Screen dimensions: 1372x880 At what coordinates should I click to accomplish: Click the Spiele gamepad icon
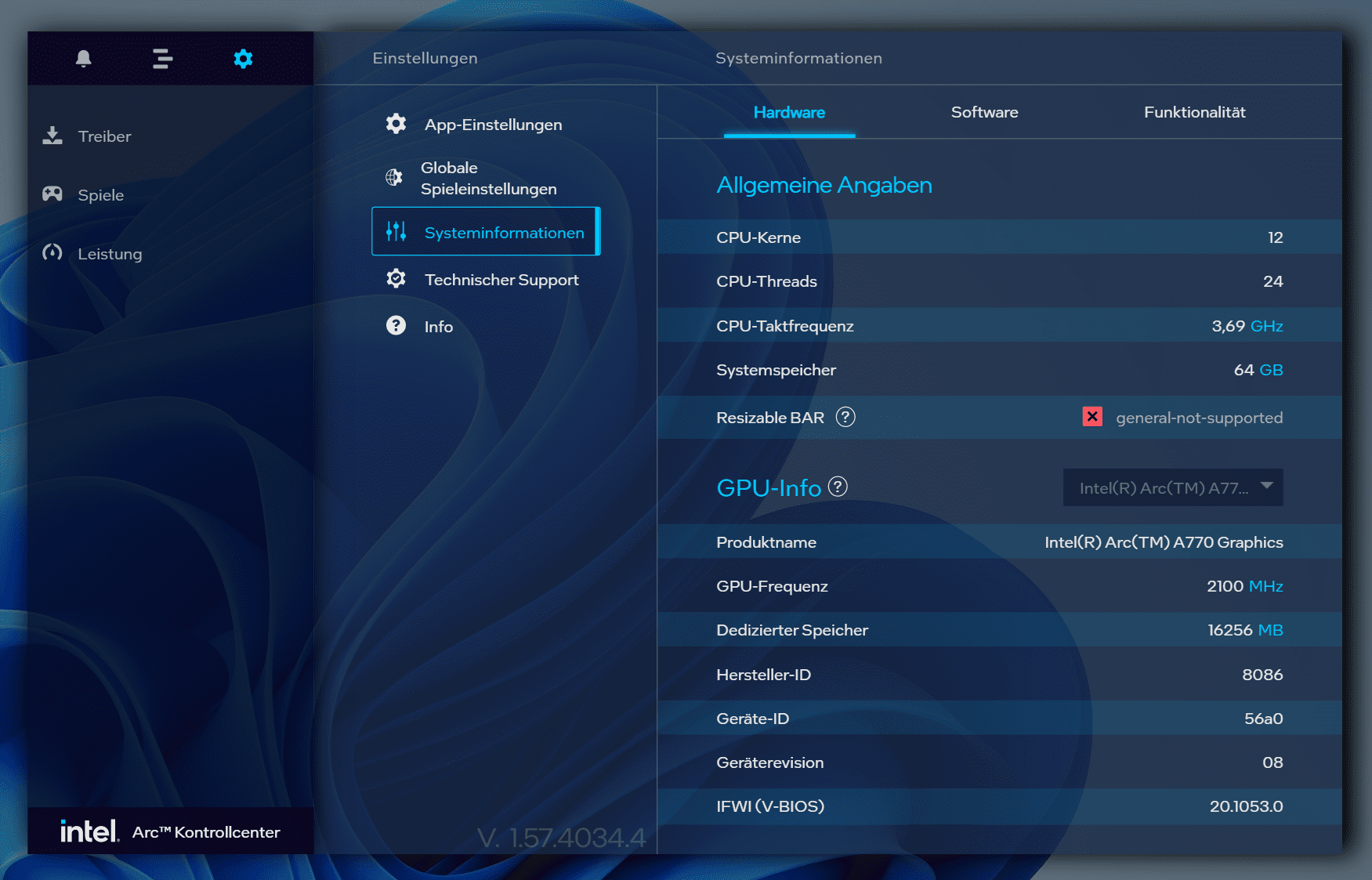tap(52, 194)
